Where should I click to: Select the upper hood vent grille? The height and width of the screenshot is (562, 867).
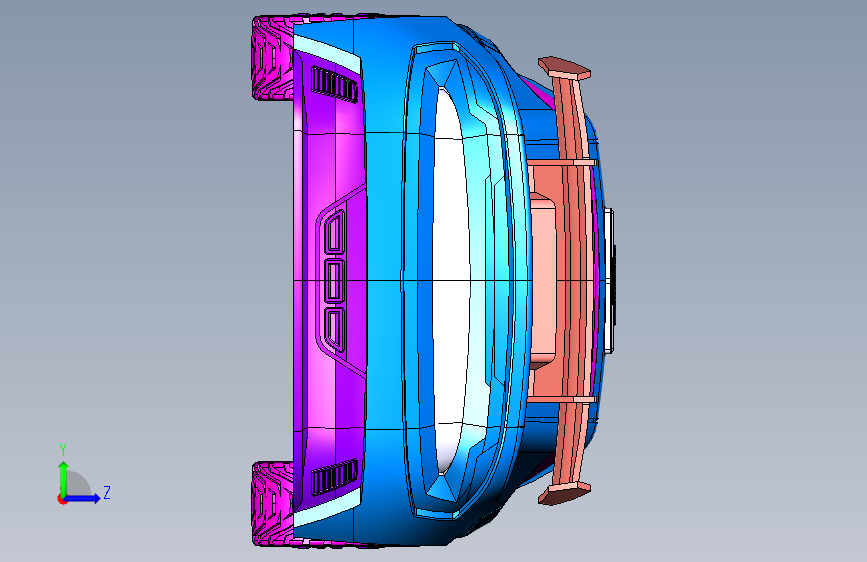[335, 85]
